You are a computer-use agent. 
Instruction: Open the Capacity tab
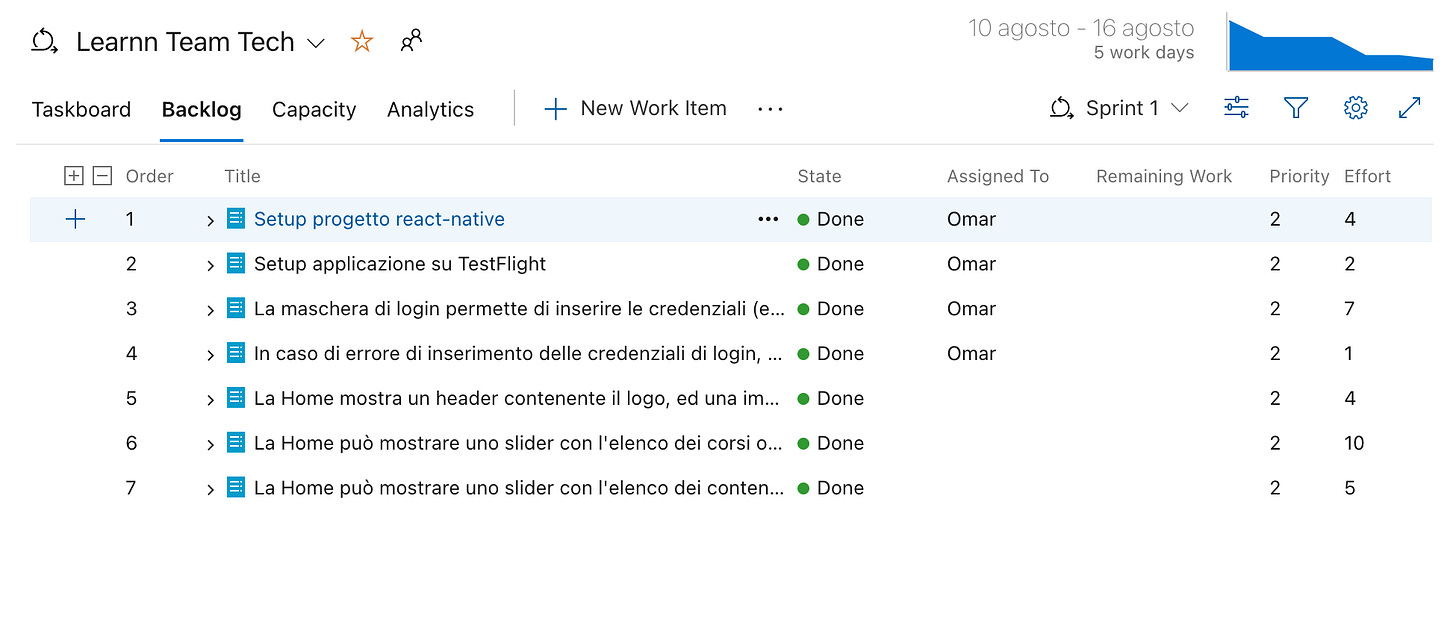point(314,109)
